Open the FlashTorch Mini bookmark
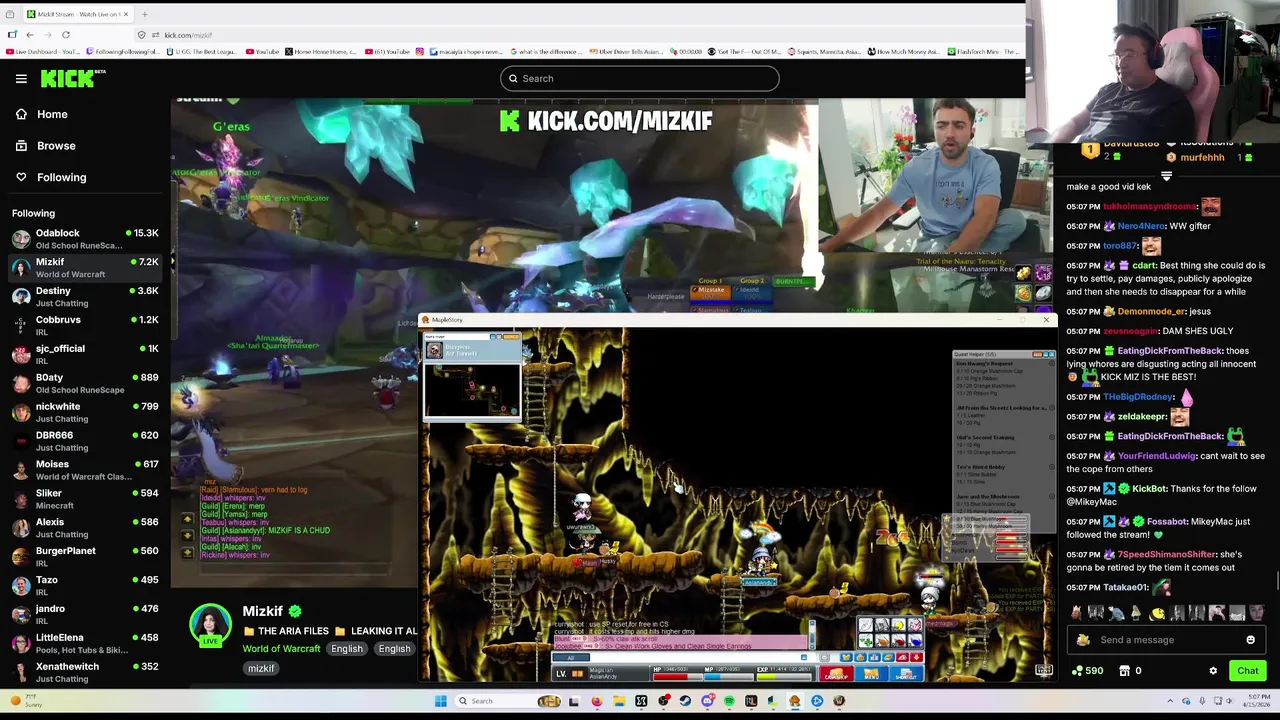The width and height of the screenshot is (1280, 720). point(981,51)
